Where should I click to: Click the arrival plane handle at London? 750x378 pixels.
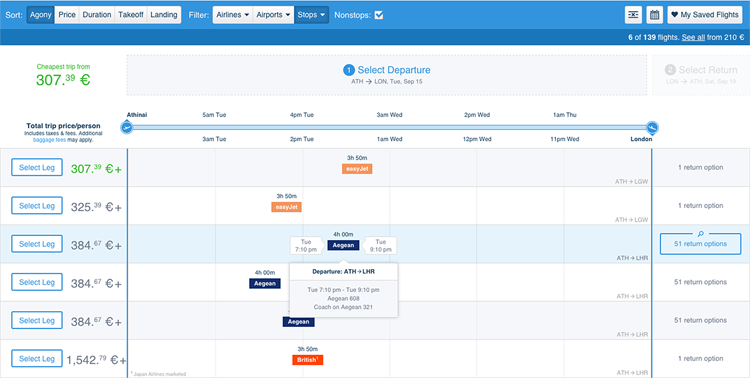pos(651,127)
